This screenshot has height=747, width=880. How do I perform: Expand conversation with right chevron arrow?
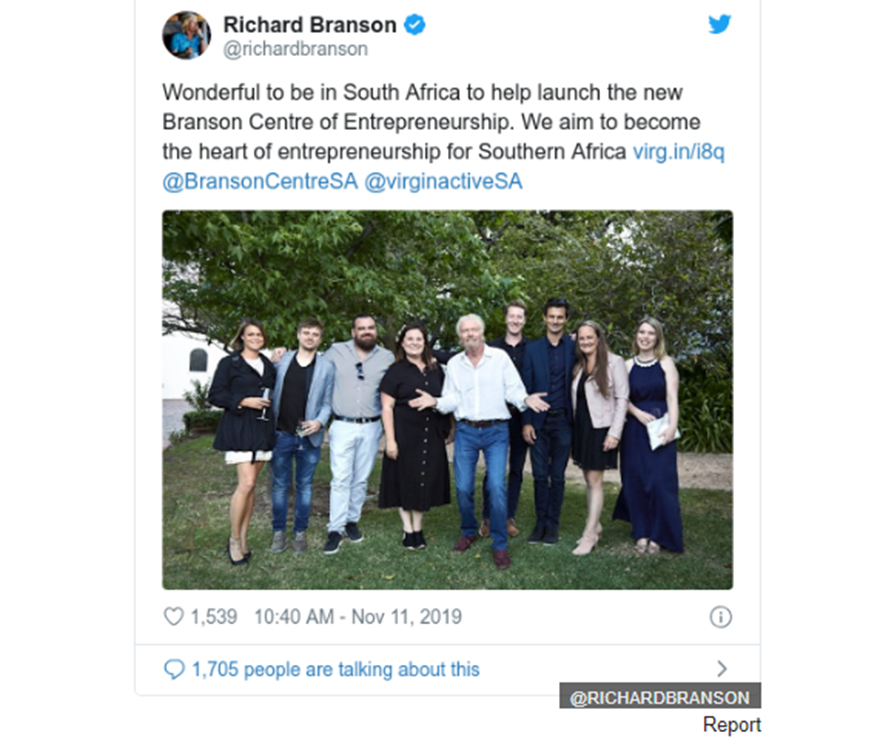pyautogui.click(x=722, y=668)
